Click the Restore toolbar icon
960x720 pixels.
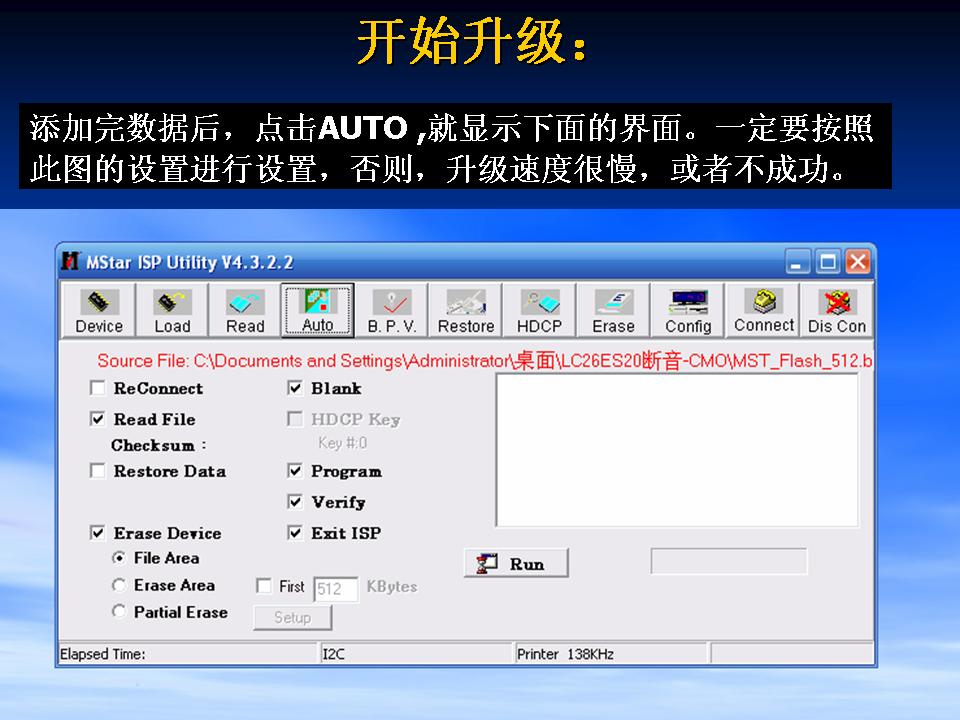[466, 311]
